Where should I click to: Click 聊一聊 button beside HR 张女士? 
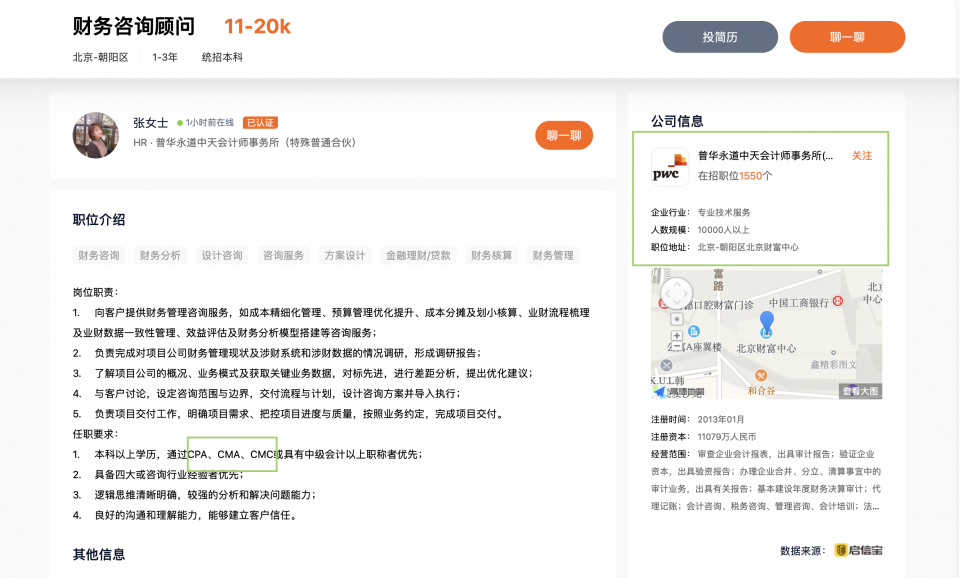564,135
